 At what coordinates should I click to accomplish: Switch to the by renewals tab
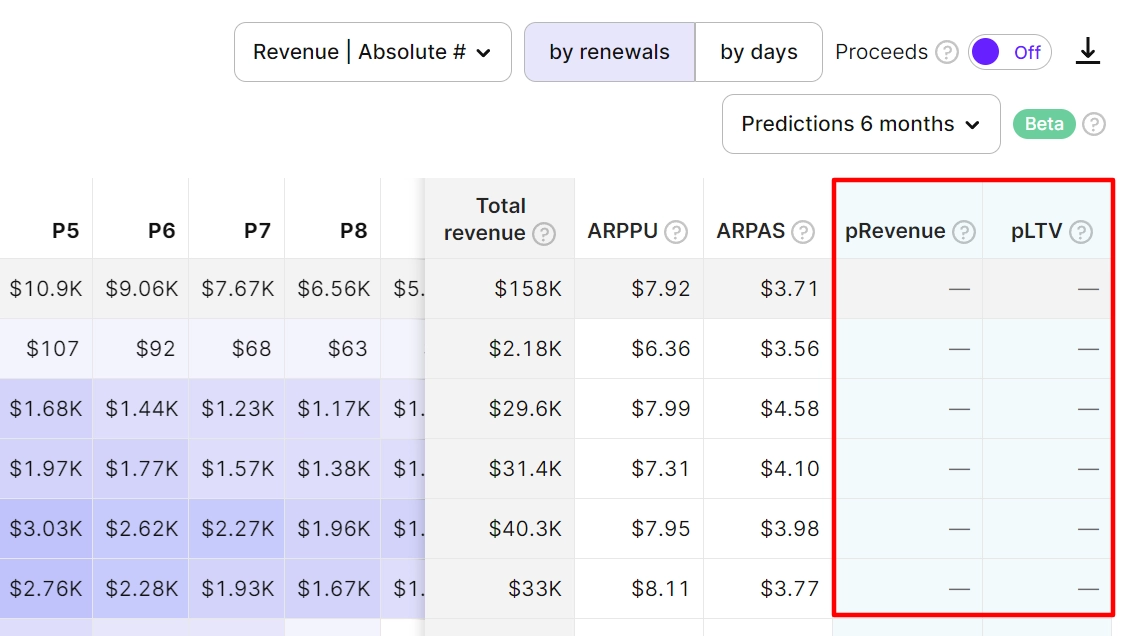click(609, 52)
